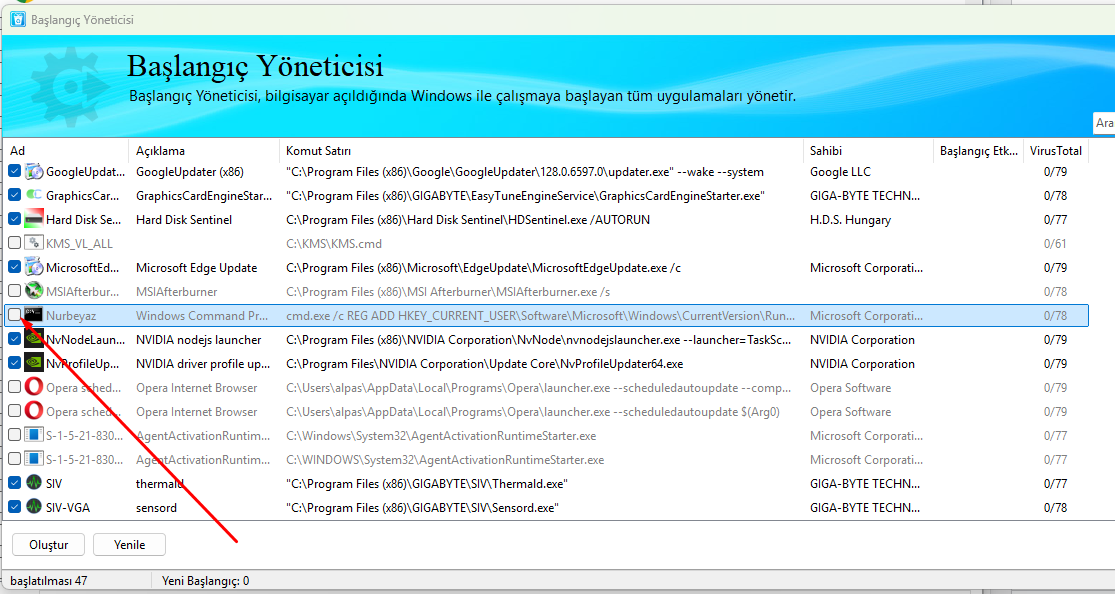Click the MSIAfterburner row icon
The image size is (1115, 594).
point(33,292)
